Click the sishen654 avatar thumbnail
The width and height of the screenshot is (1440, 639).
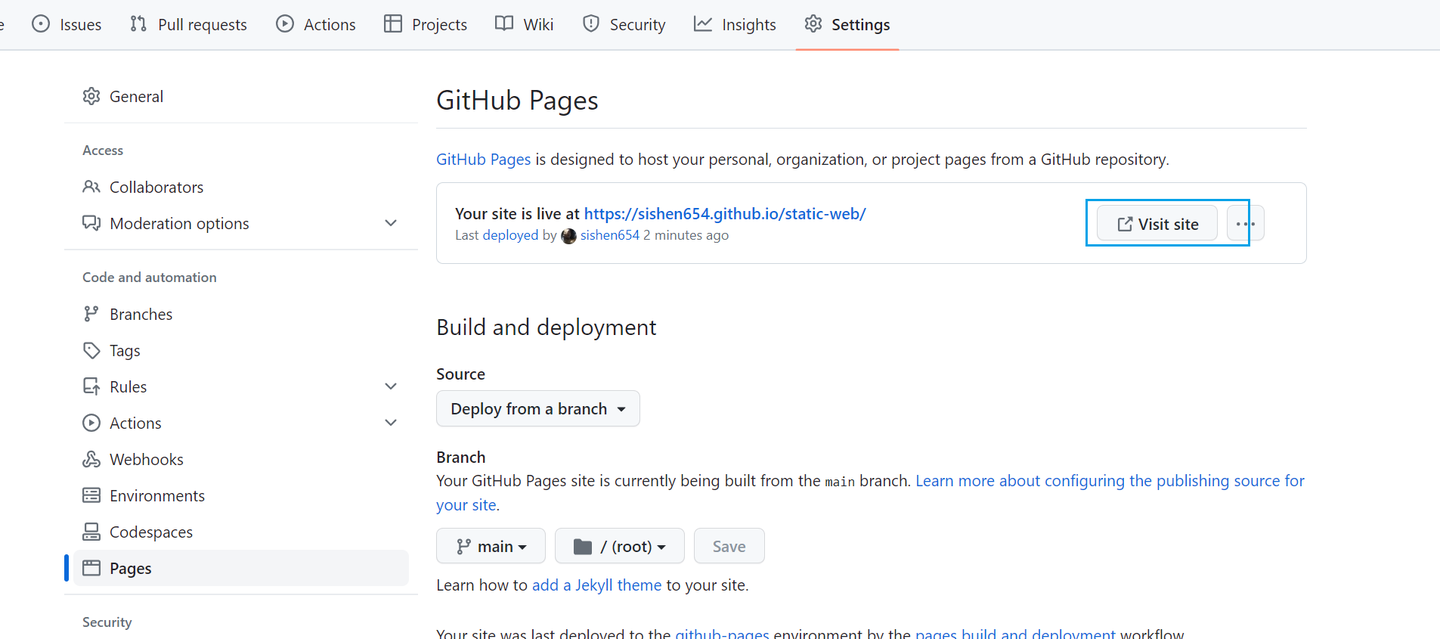(568, 235)
